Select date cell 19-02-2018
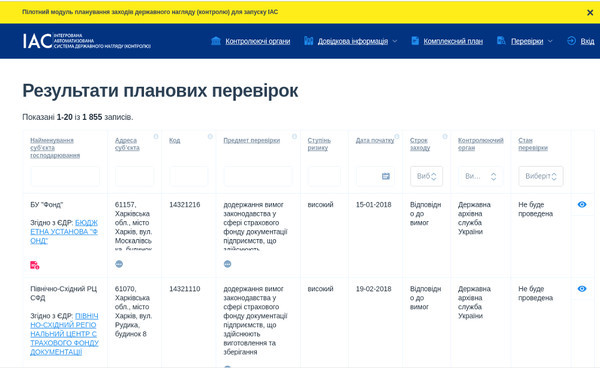The height and width of the screenshot is (368, 600). click(x=373, y=289)
